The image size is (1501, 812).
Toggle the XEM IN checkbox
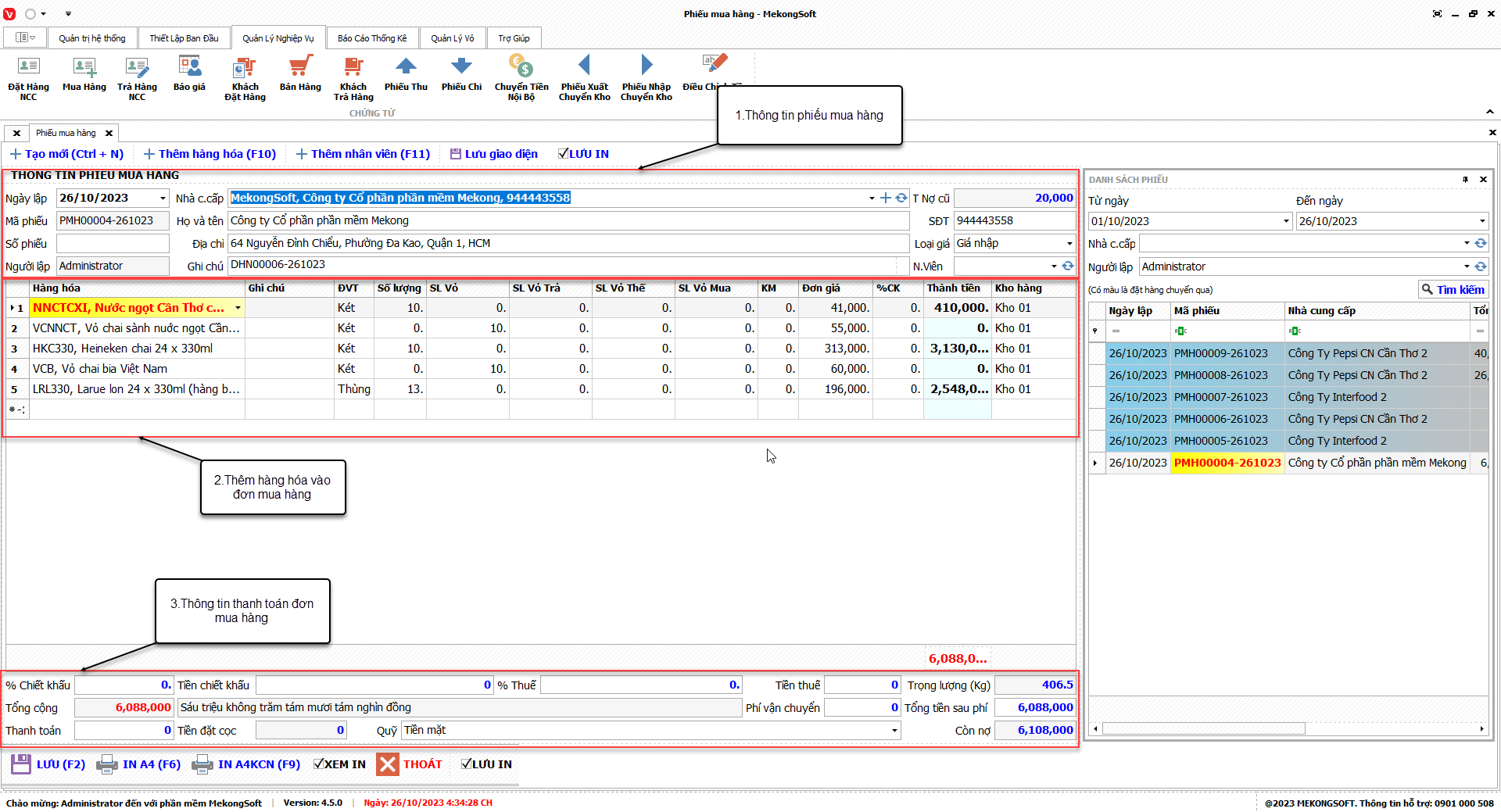[x=319, y=764]
